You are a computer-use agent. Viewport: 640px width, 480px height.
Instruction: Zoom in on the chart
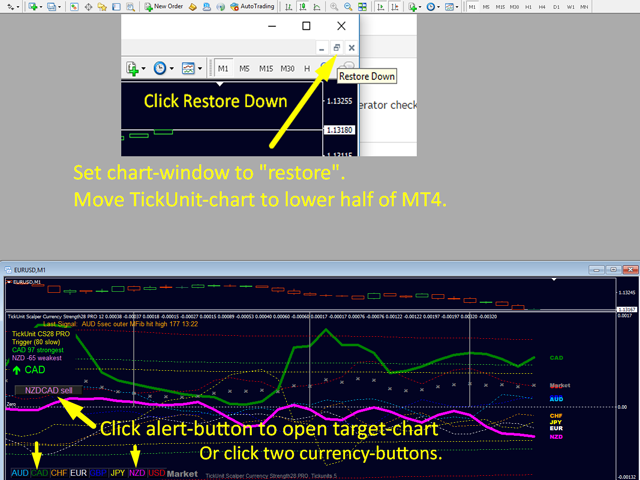pyautogui.click(x=334, y=7)
